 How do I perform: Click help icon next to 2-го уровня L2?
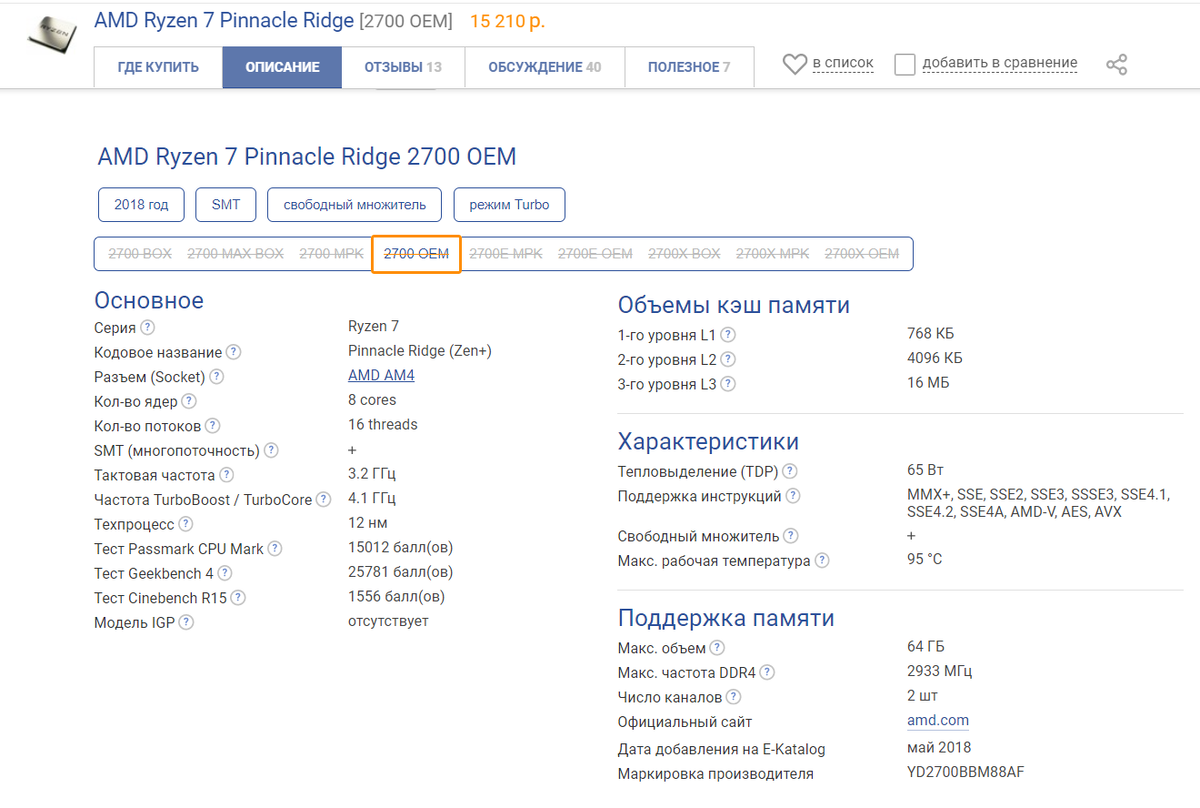coord(728,359)
